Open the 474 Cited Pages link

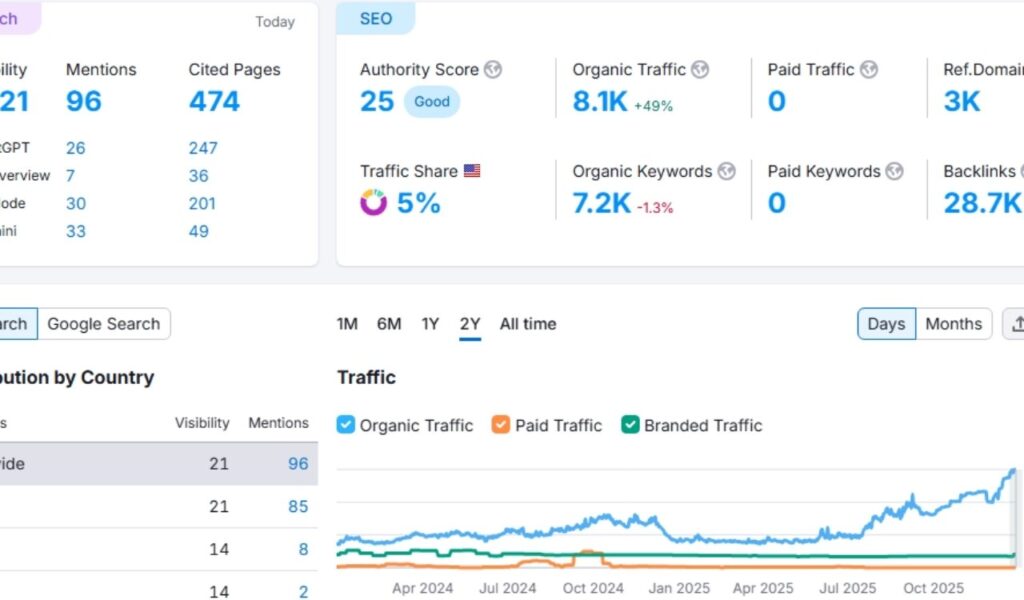(x=214, y=101)
